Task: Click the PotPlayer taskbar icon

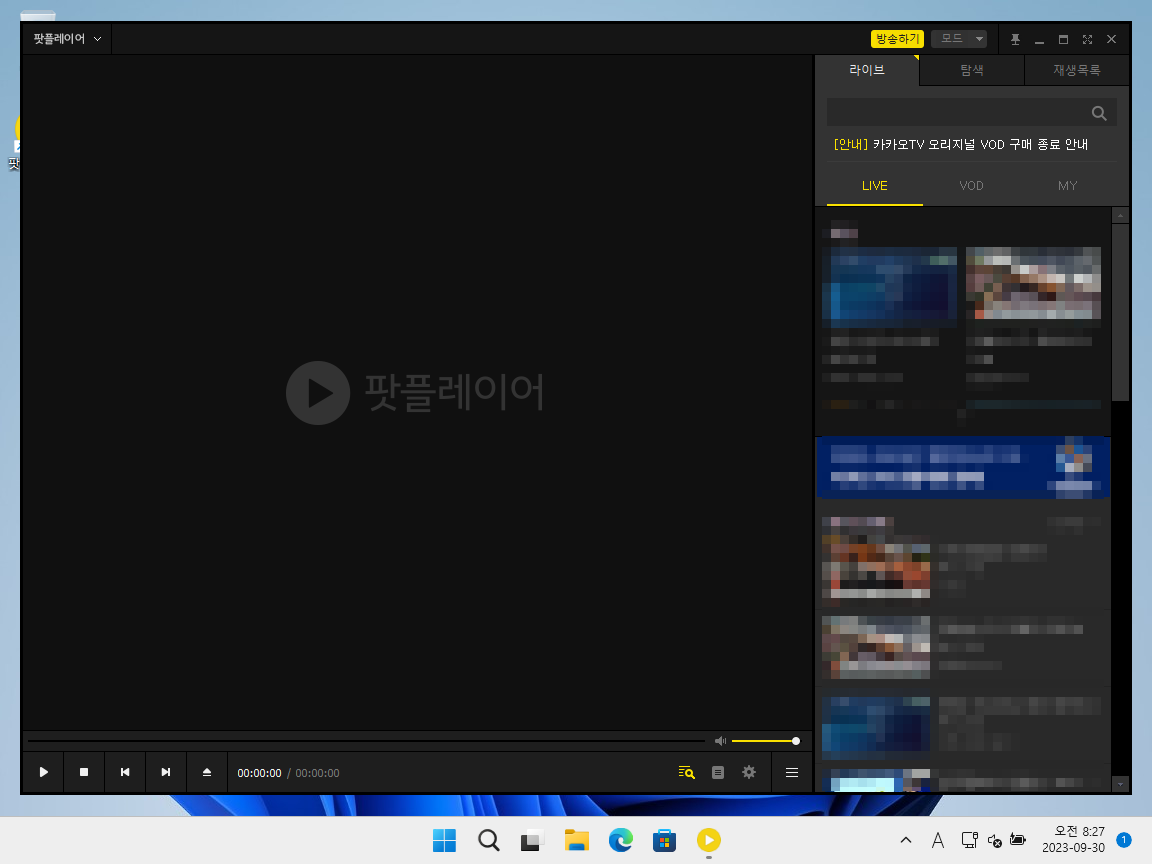Action: click(709, 840)
